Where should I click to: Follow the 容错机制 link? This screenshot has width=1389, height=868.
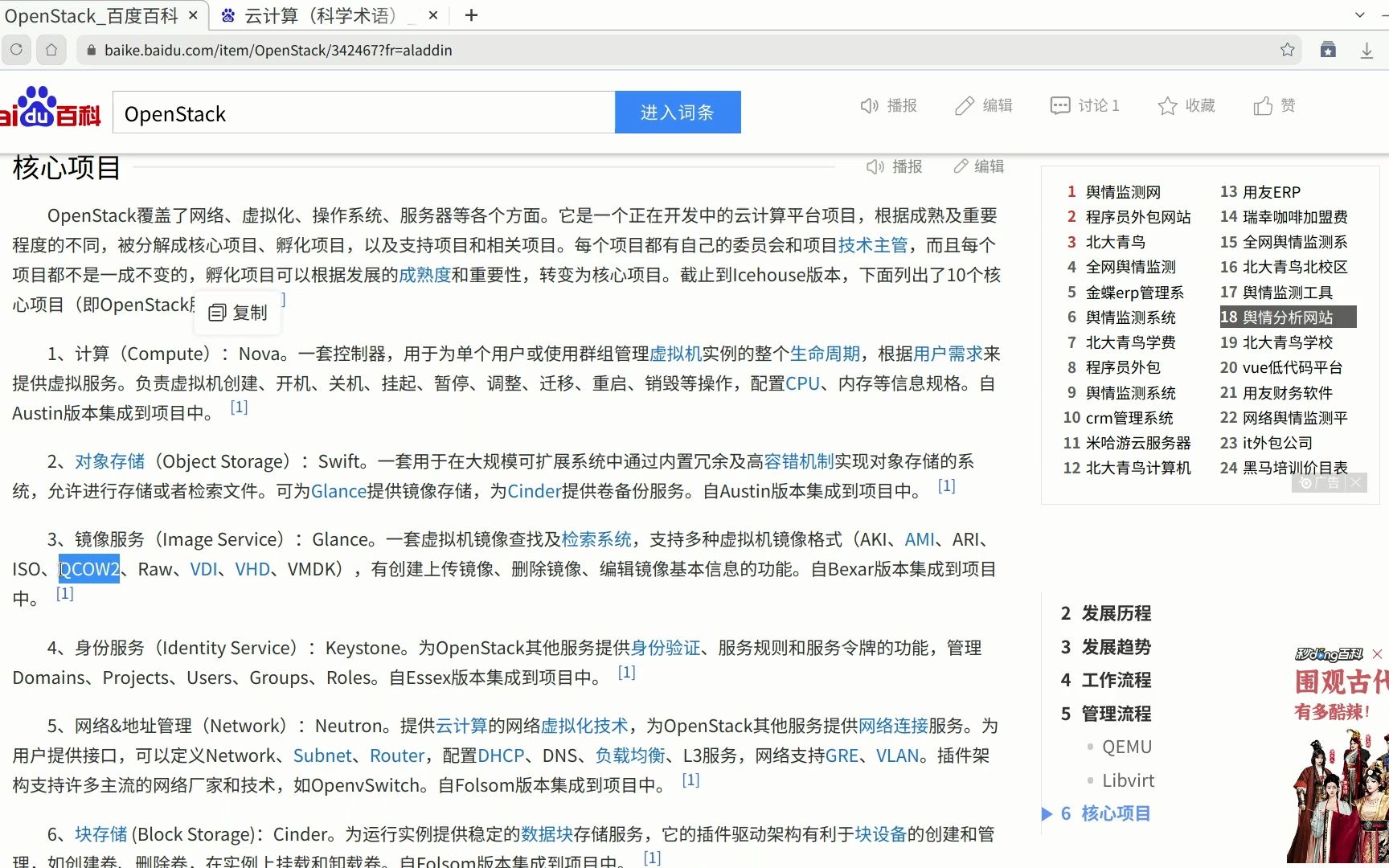(798, 461)
